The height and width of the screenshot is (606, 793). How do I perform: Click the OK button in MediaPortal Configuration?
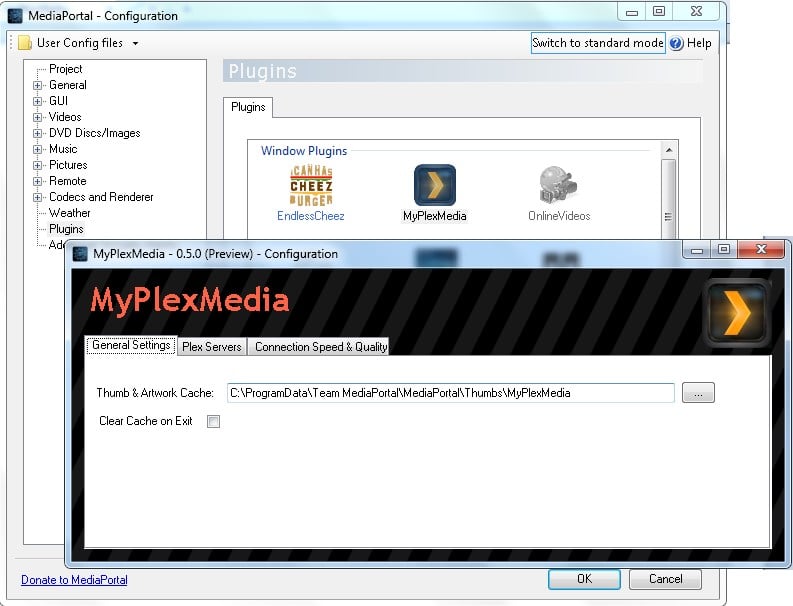click(584, 579)
